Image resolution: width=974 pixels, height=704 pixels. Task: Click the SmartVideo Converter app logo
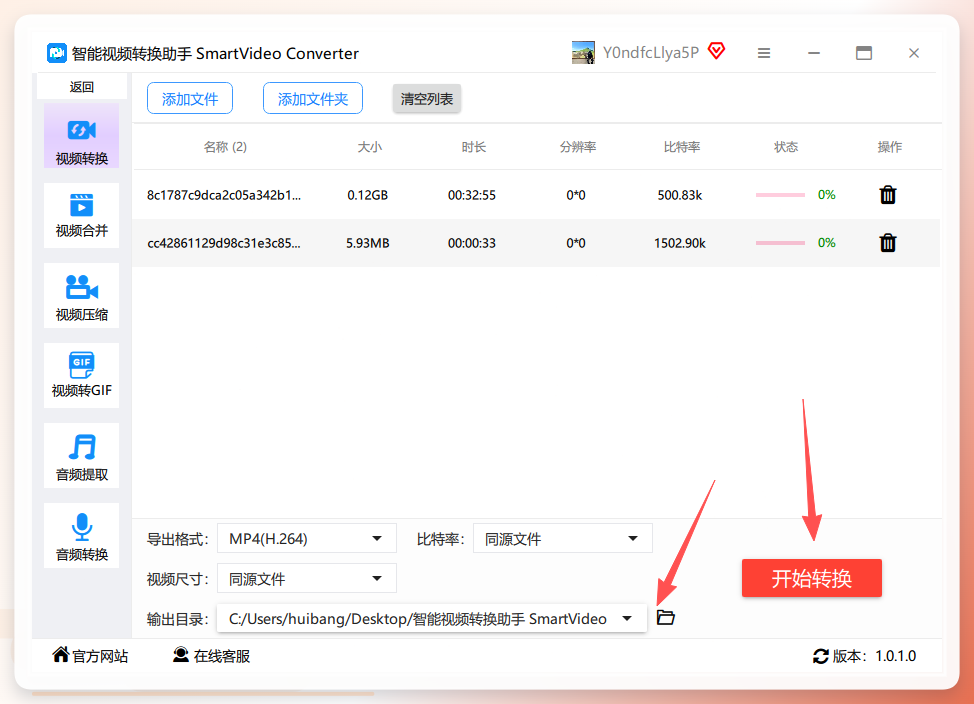click(x=57, y=53)
